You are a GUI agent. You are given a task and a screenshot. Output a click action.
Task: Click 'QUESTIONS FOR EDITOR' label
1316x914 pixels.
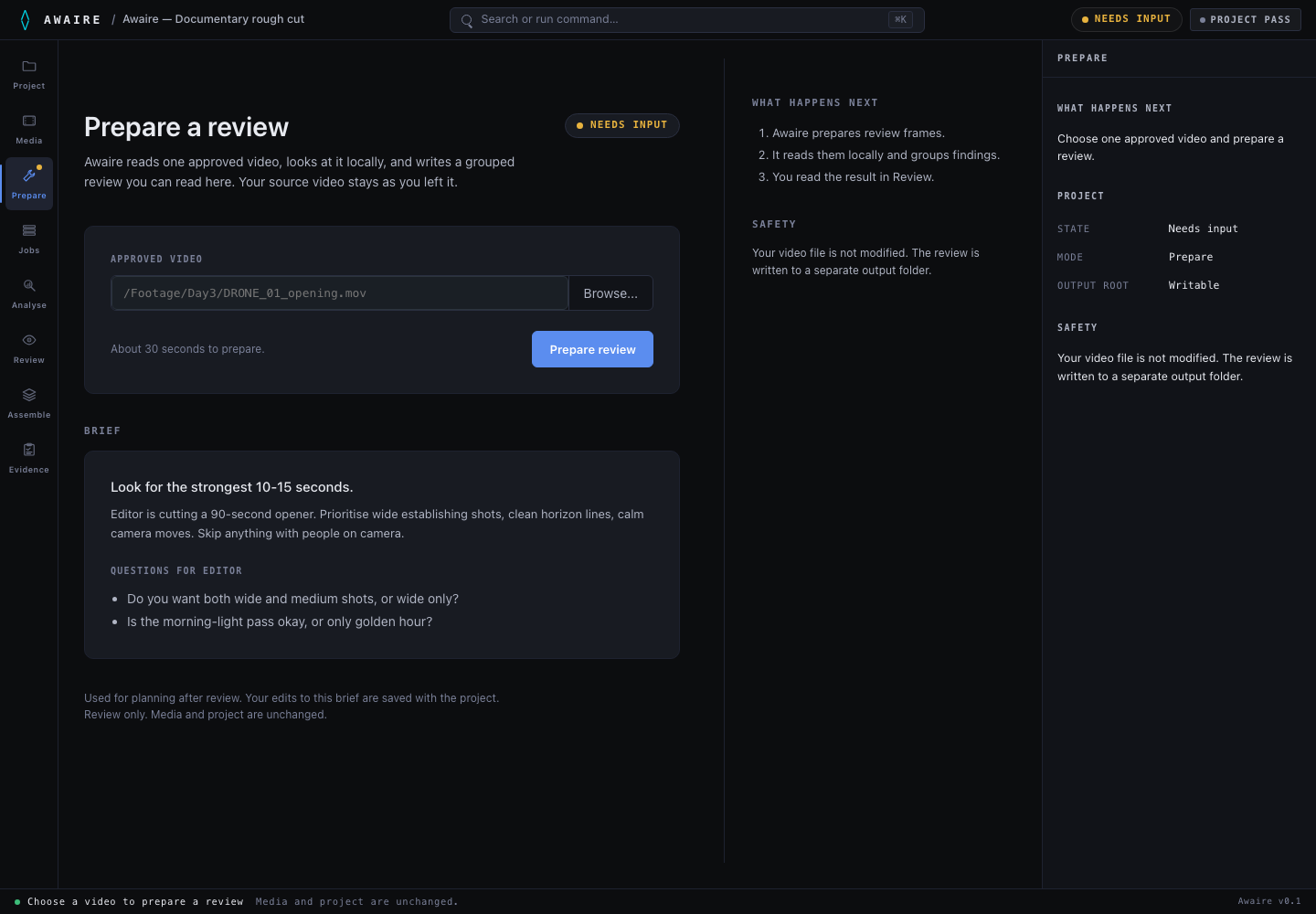pos(176,571)
